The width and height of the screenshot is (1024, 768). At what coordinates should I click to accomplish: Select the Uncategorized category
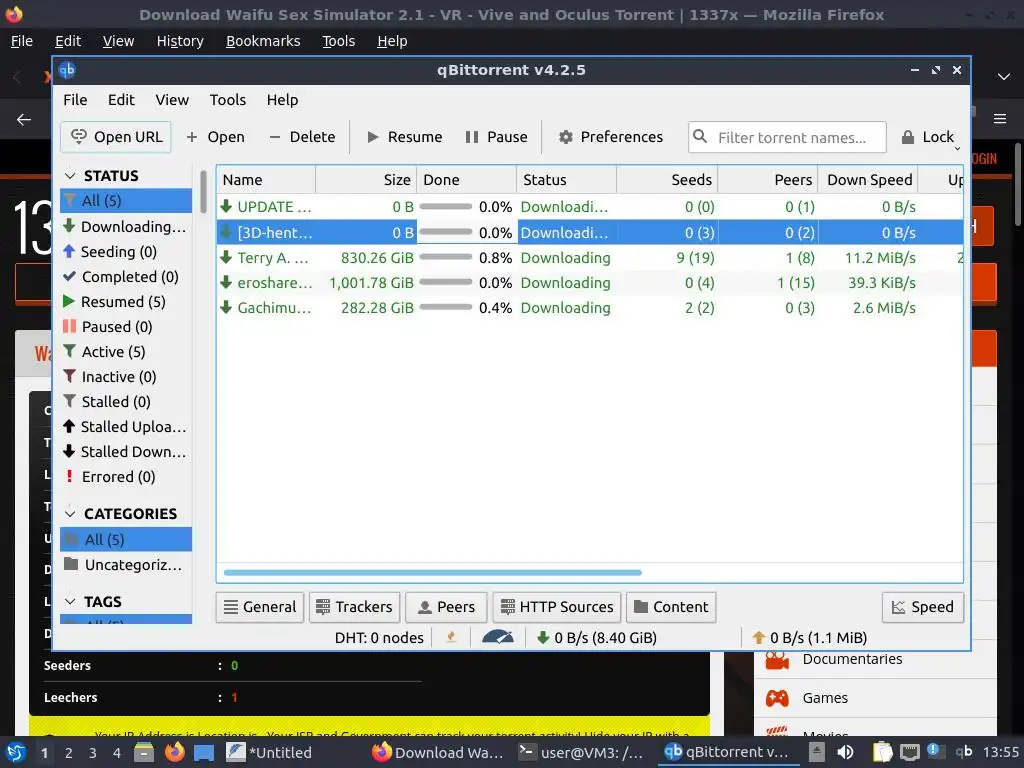pyautogui.click(x=126, y=565)
